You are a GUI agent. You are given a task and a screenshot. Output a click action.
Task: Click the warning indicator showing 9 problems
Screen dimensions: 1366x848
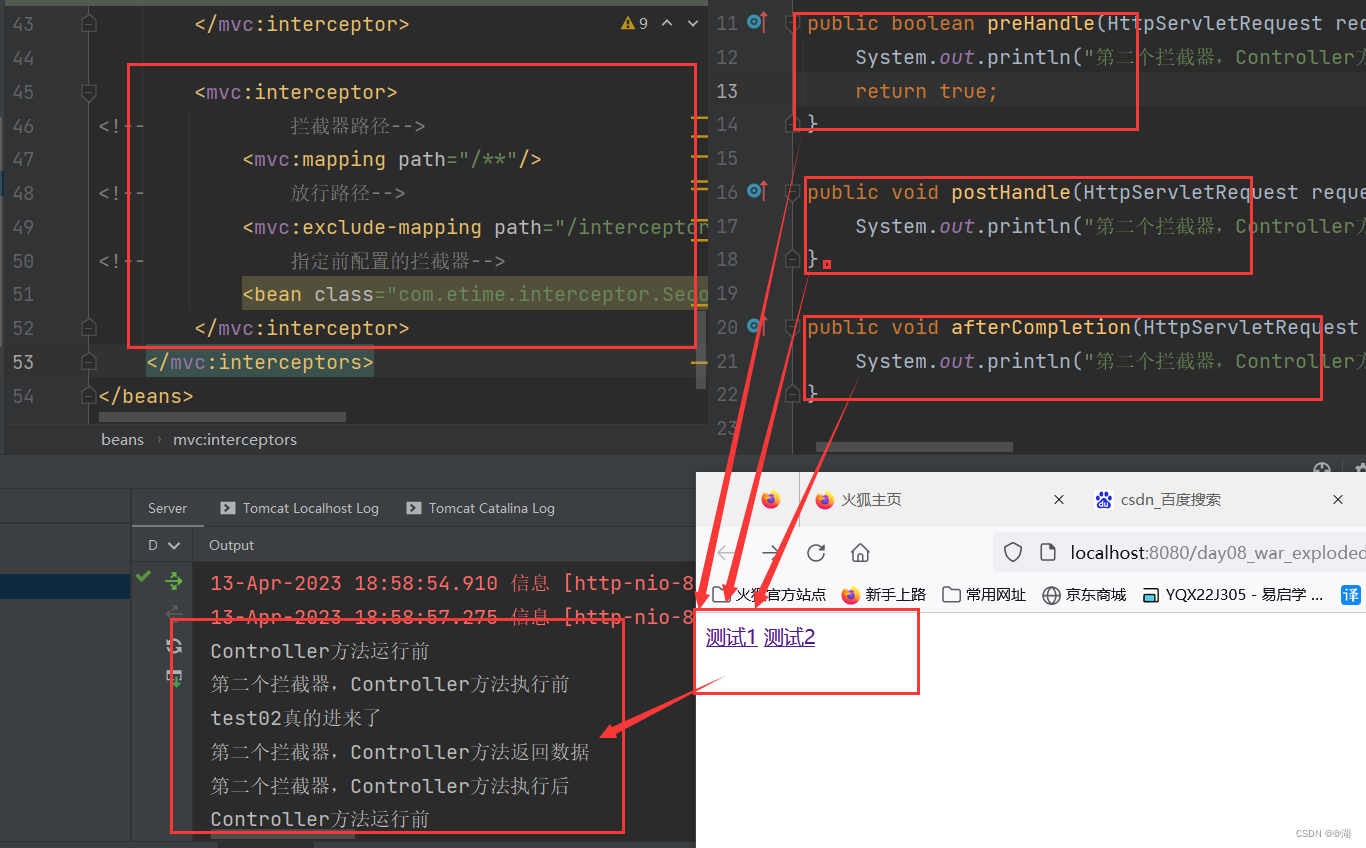point(634,23)
